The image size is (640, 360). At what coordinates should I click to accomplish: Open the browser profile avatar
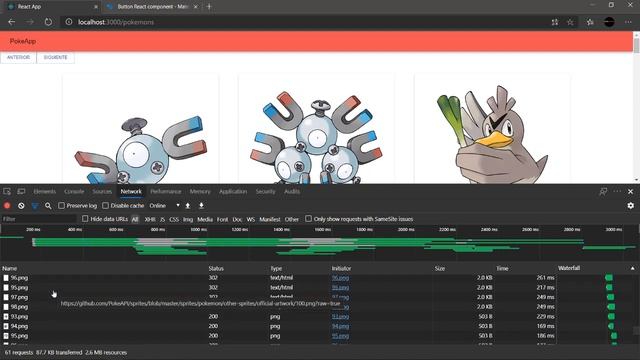pyautogui.click(x=609, y=22)
